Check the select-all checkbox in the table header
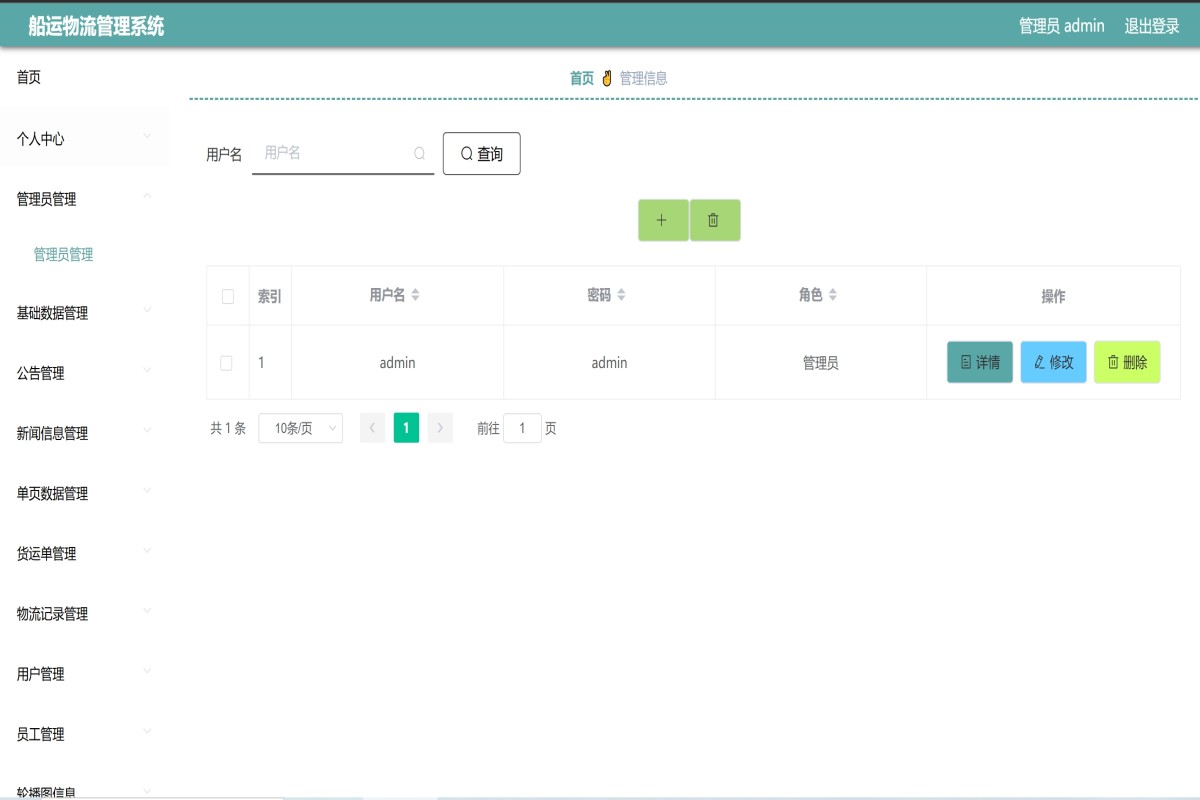 [x=227, y=295]
